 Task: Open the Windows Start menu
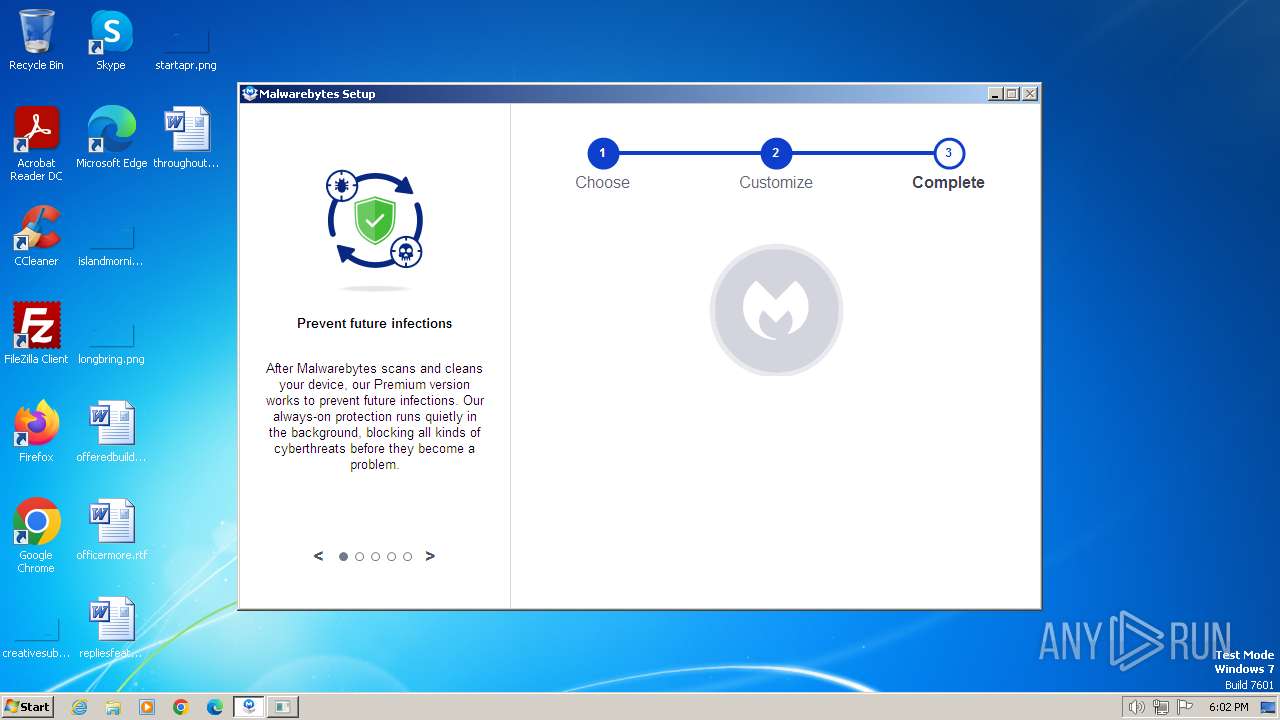[27, 706]
